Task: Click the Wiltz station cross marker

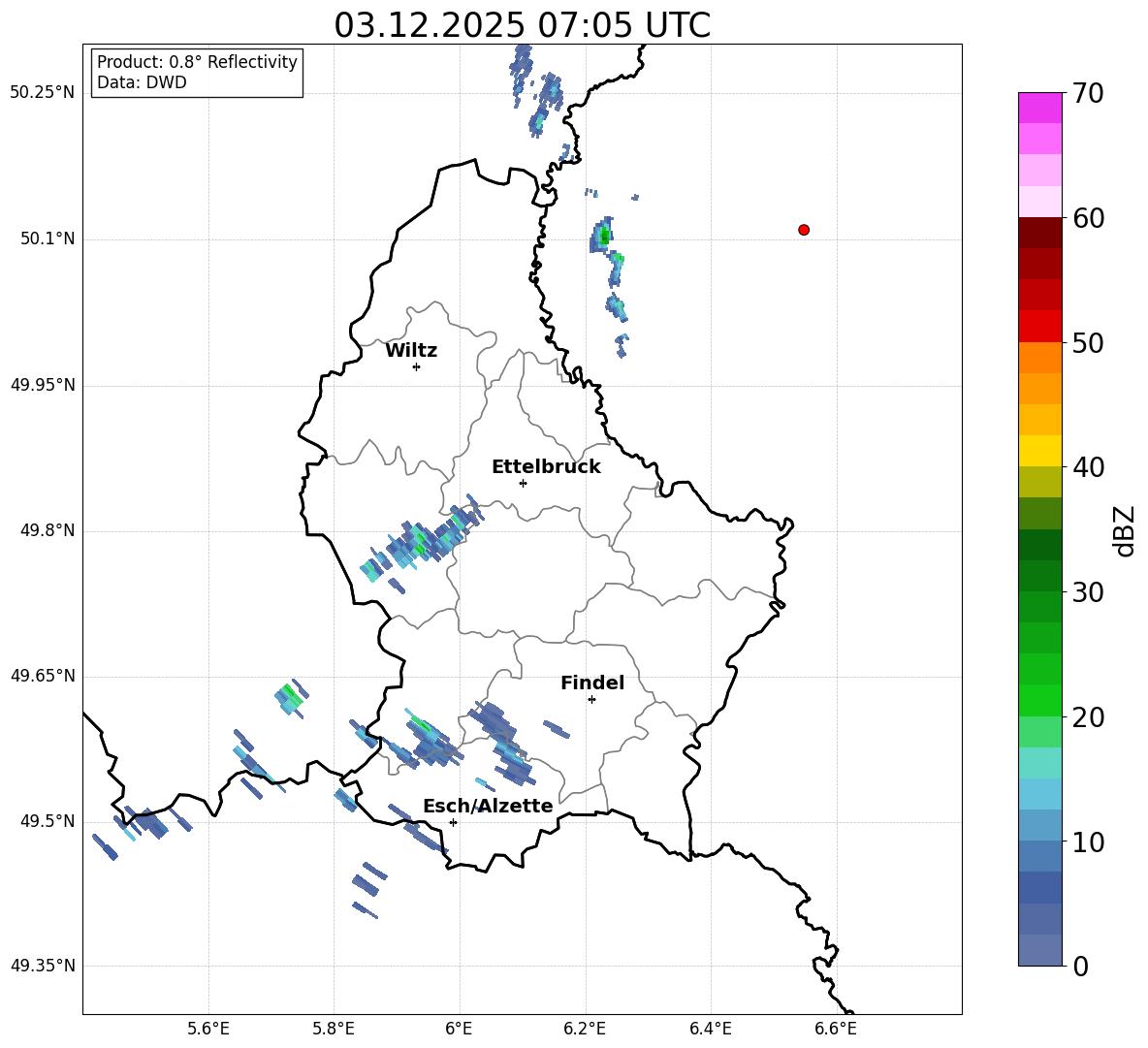Action: coord(417,366)
